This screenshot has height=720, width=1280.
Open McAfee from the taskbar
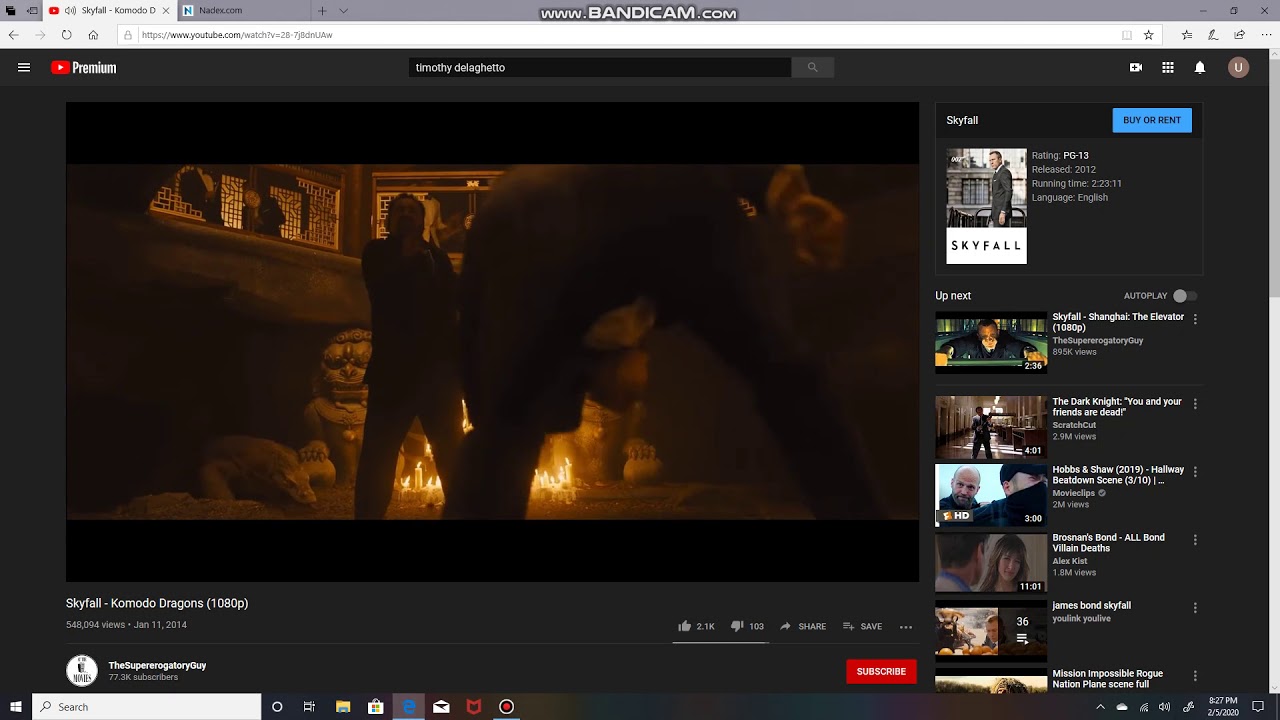(x=474, y=707)
